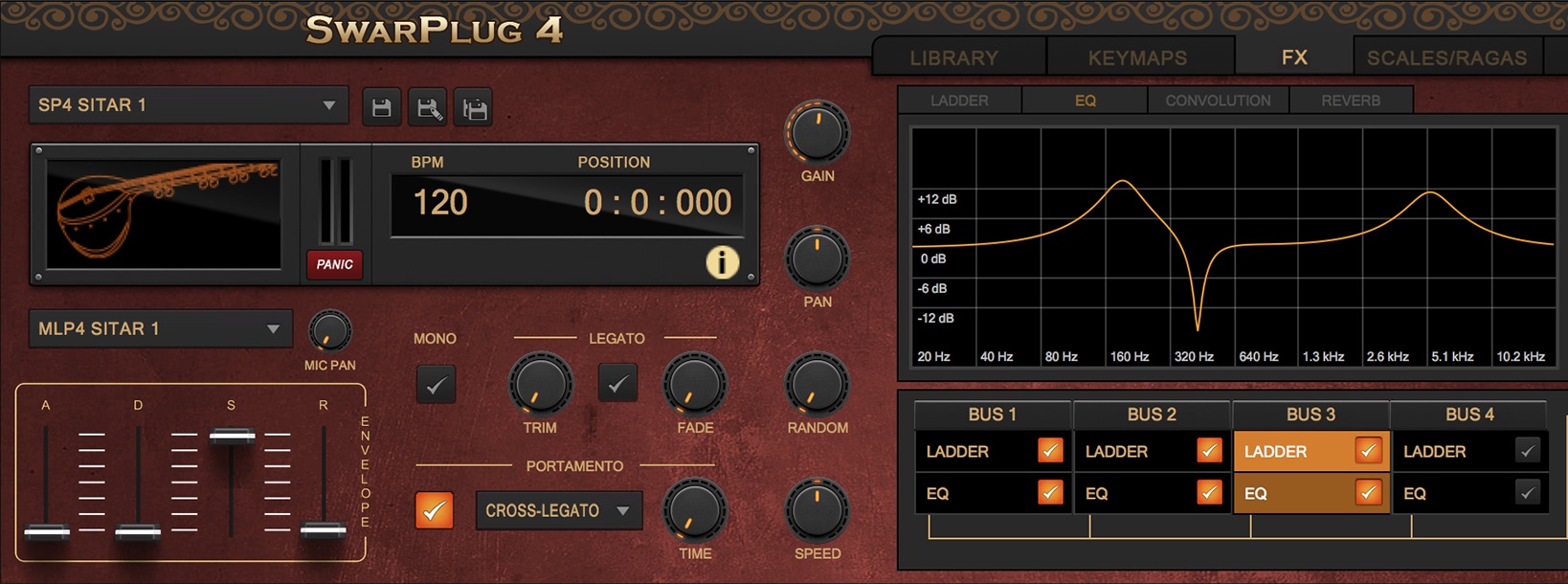The width and height of the screenshot is (1568, 584).
Task: Switch to the LIBRARY tab
Action: point(958,57)
